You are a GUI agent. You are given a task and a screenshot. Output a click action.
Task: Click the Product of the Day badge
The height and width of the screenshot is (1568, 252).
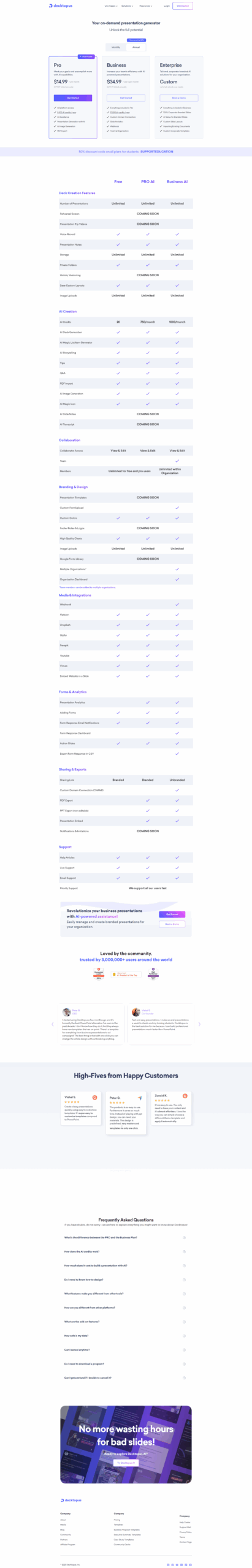pos(126,974)
